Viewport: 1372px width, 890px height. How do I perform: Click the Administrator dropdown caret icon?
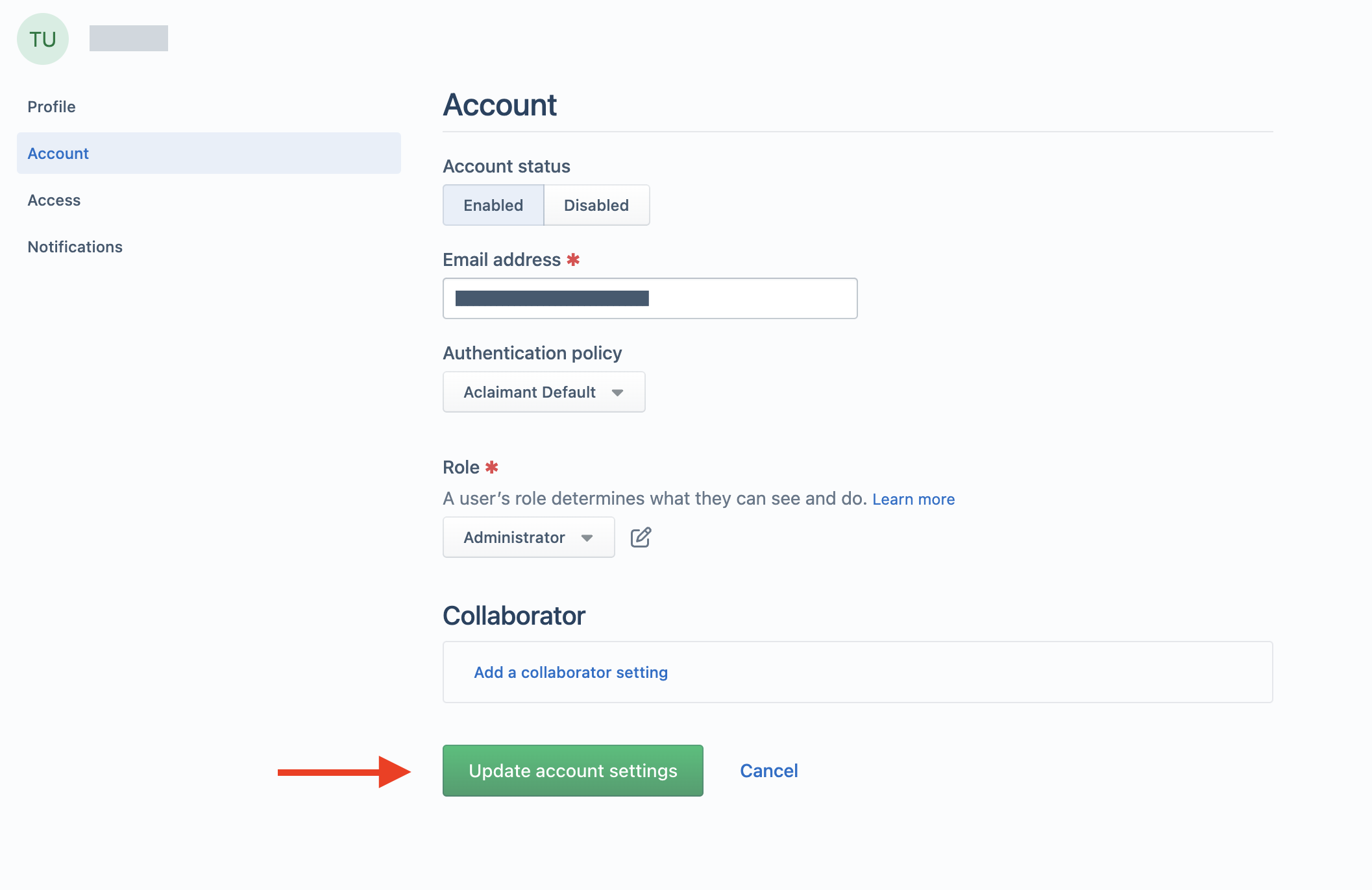(587, 538)
